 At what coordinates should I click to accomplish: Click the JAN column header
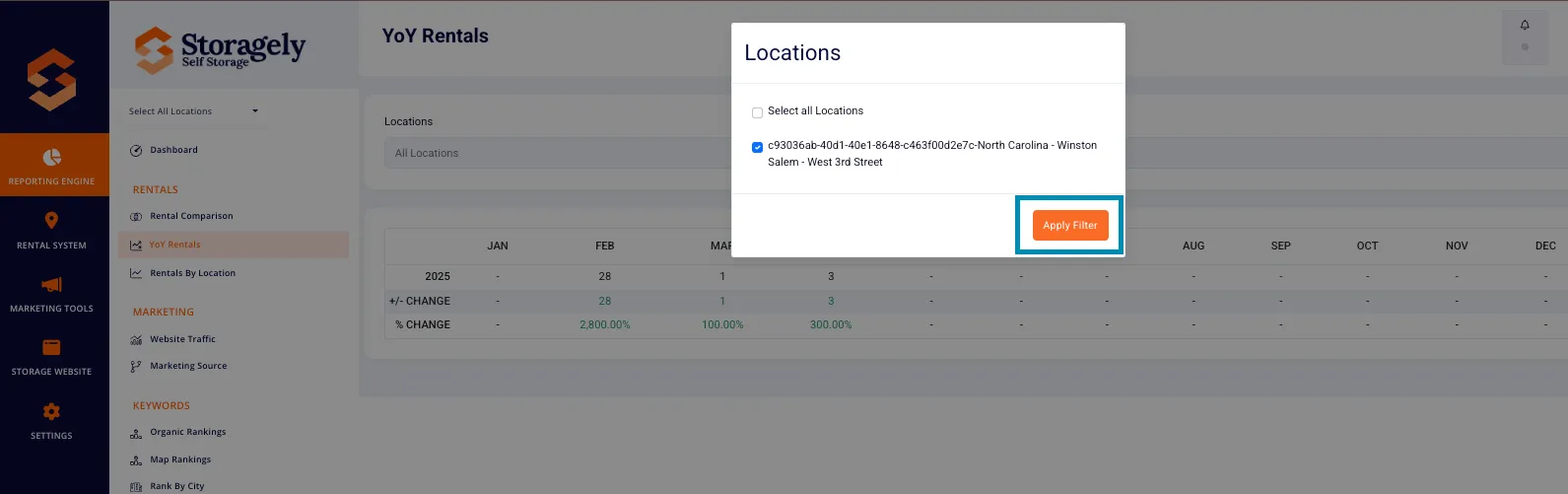[498, 246]
